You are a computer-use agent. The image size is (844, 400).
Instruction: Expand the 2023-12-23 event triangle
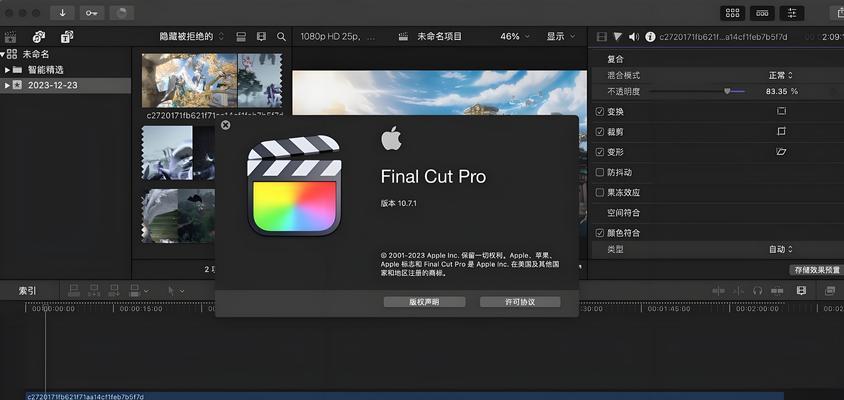7,85
